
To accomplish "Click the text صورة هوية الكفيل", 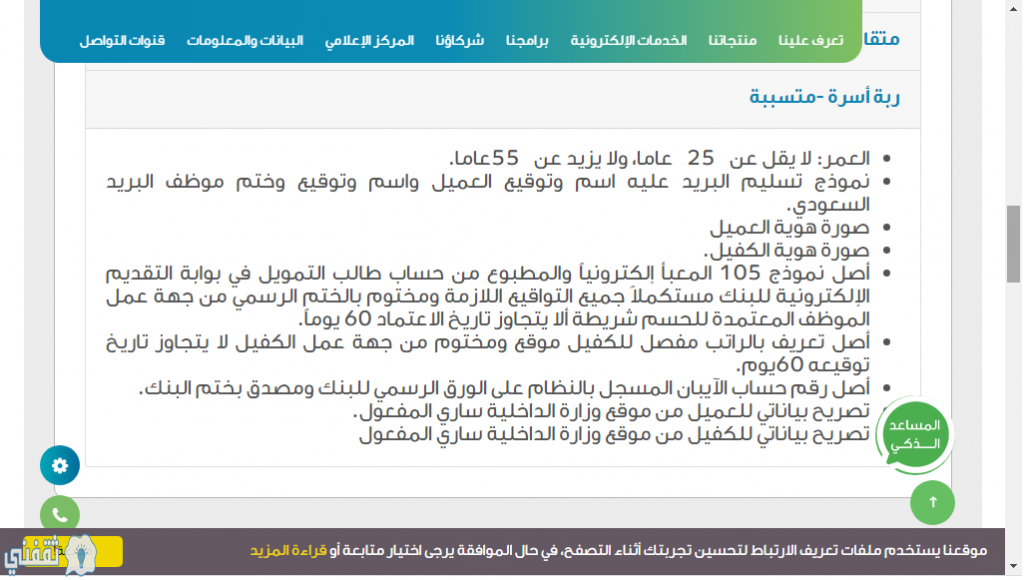I will tap(787, 251).
